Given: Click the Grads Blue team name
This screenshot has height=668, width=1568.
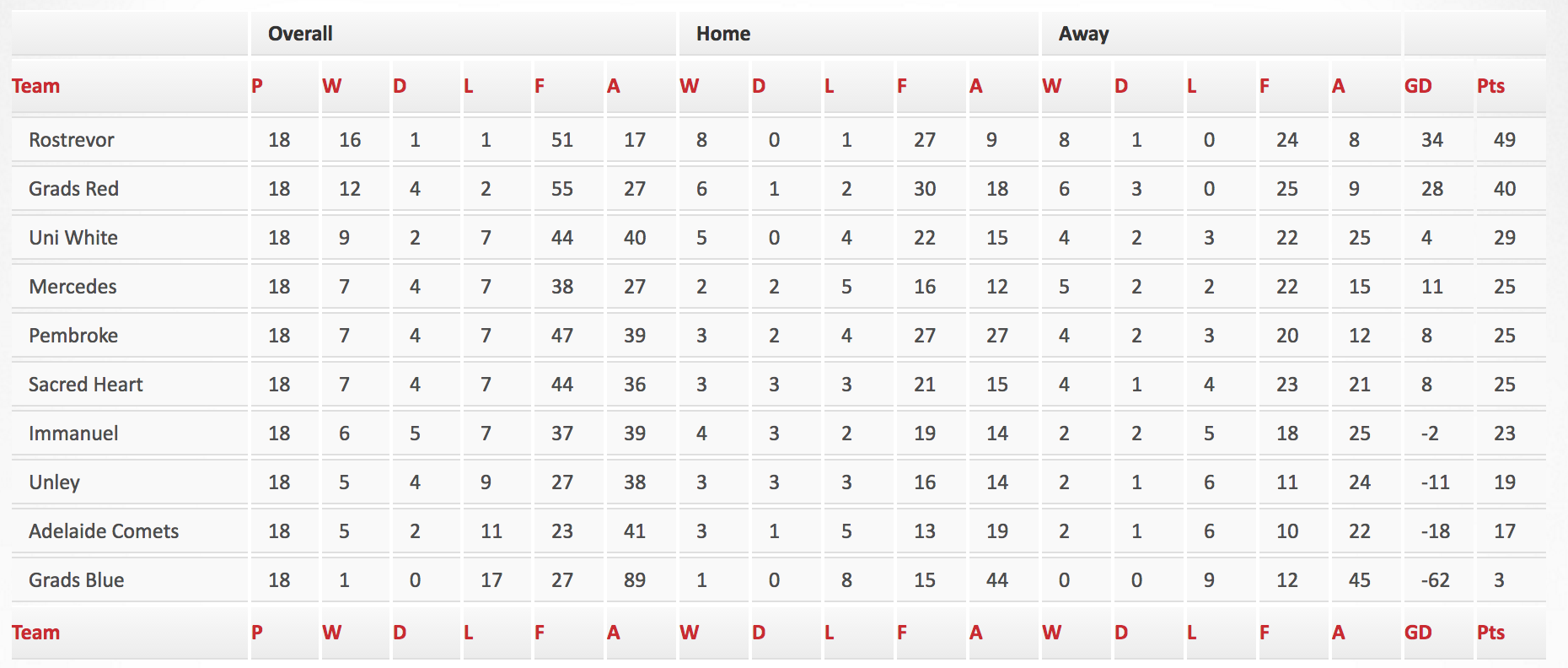Looking at the screenshot, I should 76,580.
